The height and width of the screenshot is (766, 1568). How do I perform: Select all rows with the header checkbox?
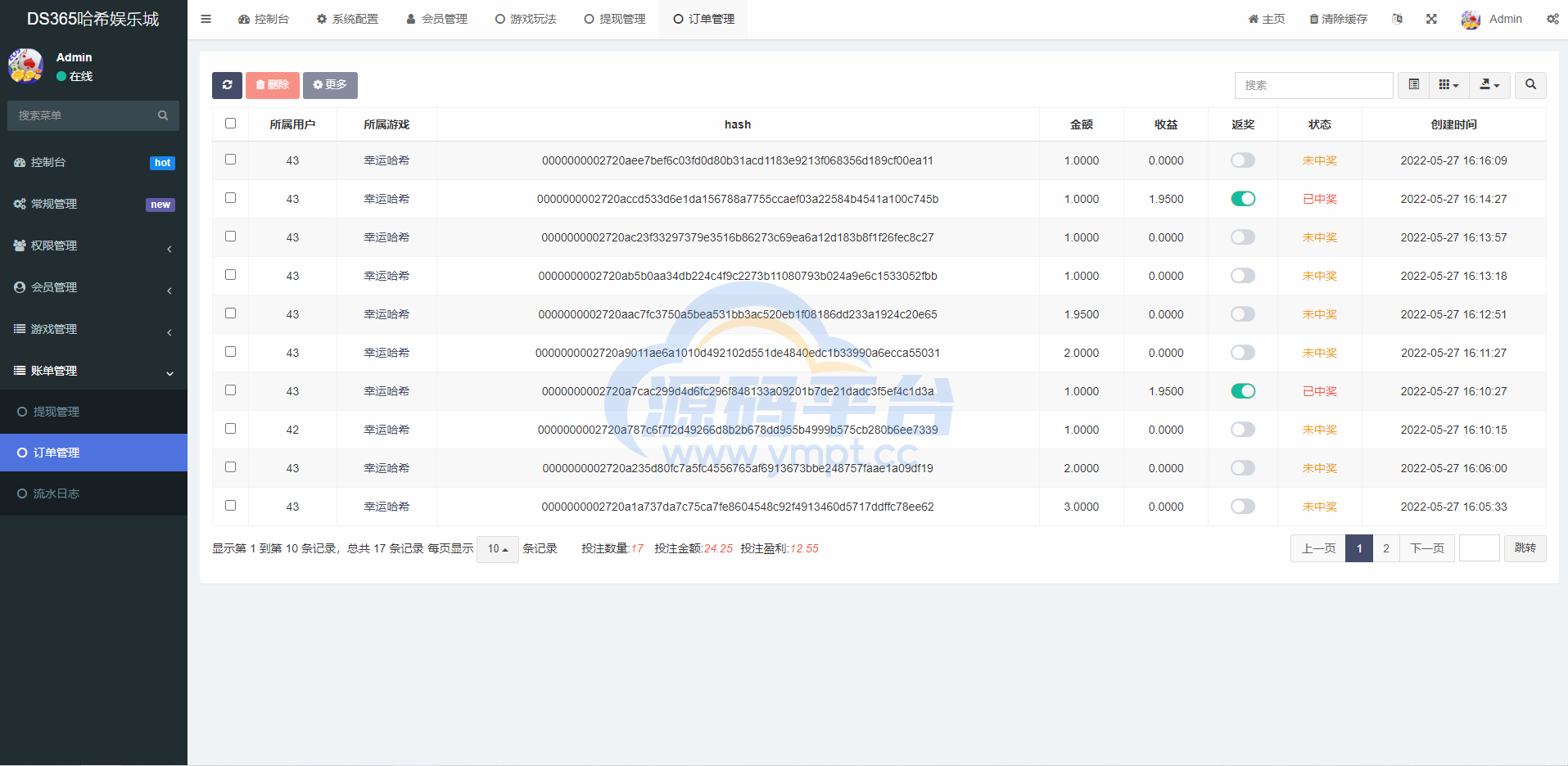(230, 124)
